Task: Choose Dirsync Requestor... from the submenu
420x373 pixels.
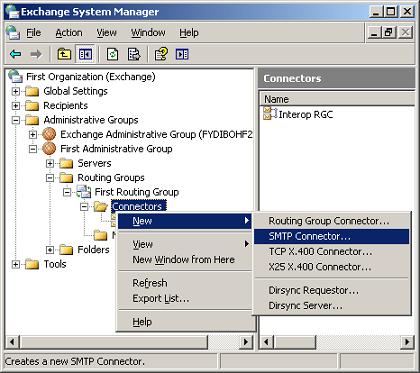Action: (x=332, y=290)
